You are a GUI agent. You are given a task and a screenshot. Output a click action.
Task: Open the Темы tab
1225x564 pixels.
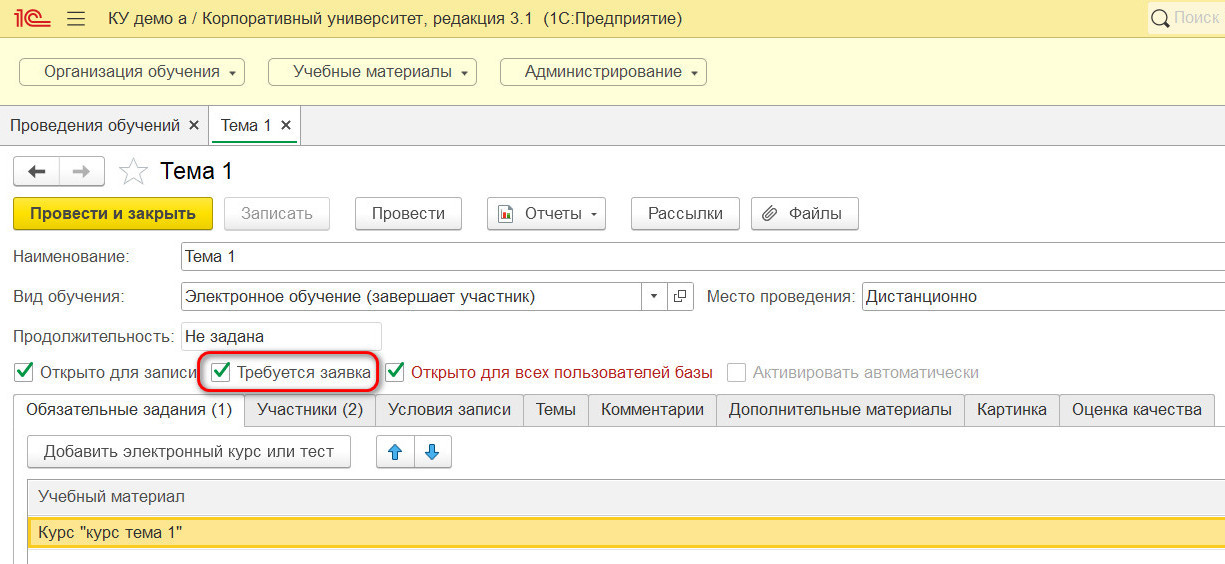tap(555, 410)
